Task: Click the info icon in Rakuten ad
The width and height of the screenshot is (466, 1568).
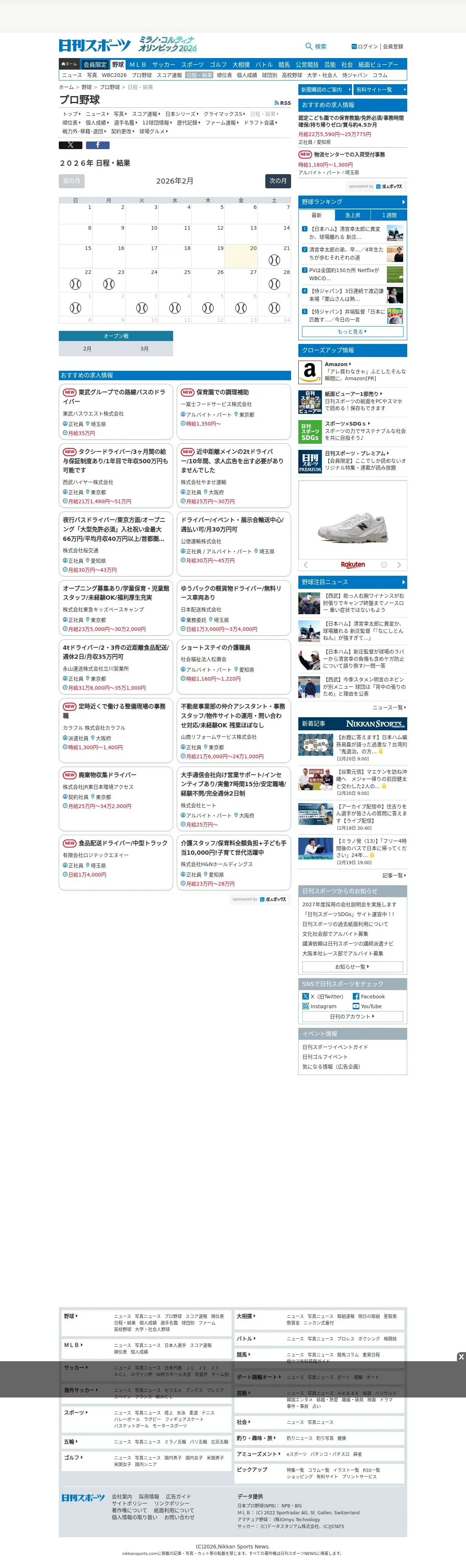Action: pyautogui.click(x=384, y=565)
